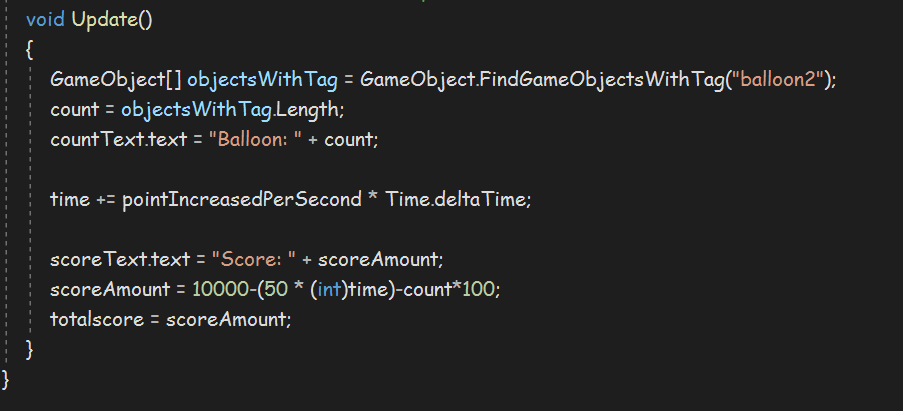This screenshot has height=411, width=903.
Task: Click the final class closing brace
Action: pos(6,379)
